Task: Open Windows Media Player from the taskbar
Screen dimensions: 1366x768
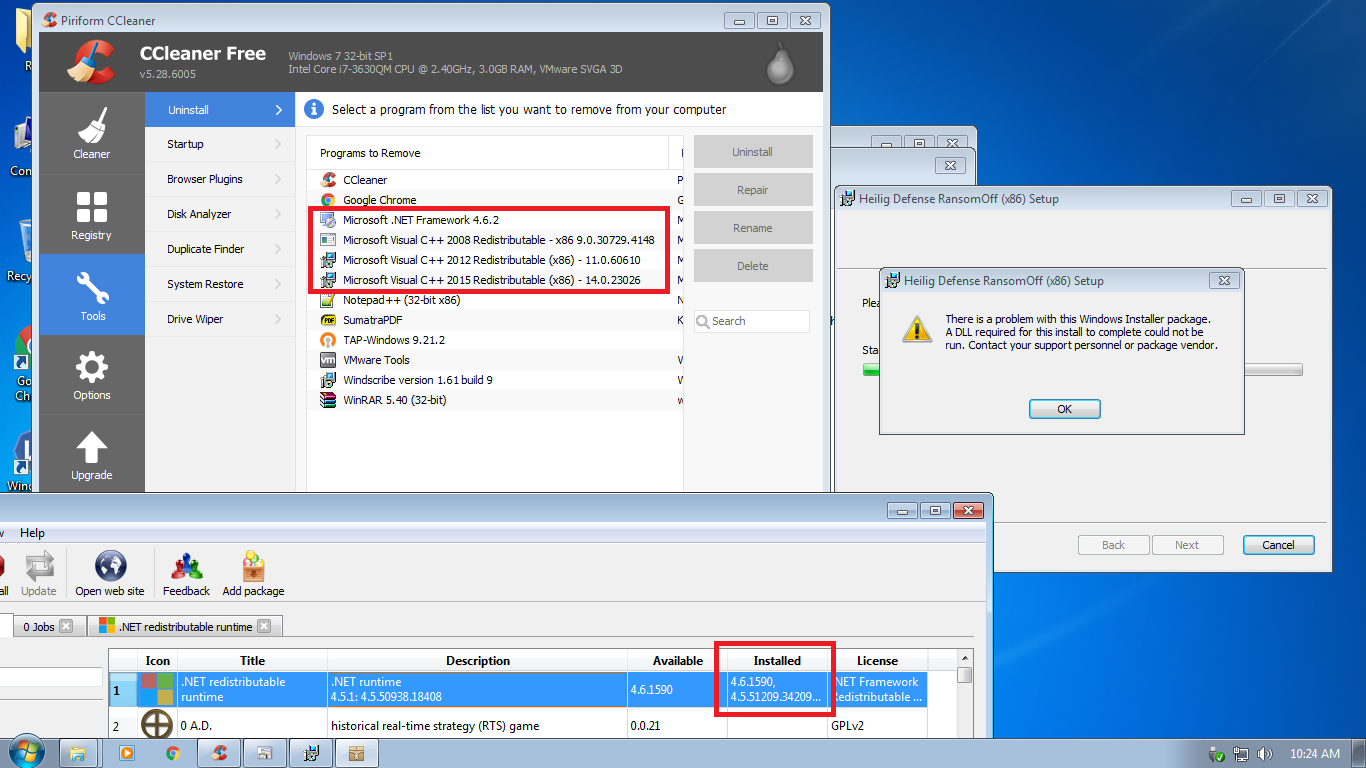Action: tap(126, 753)
